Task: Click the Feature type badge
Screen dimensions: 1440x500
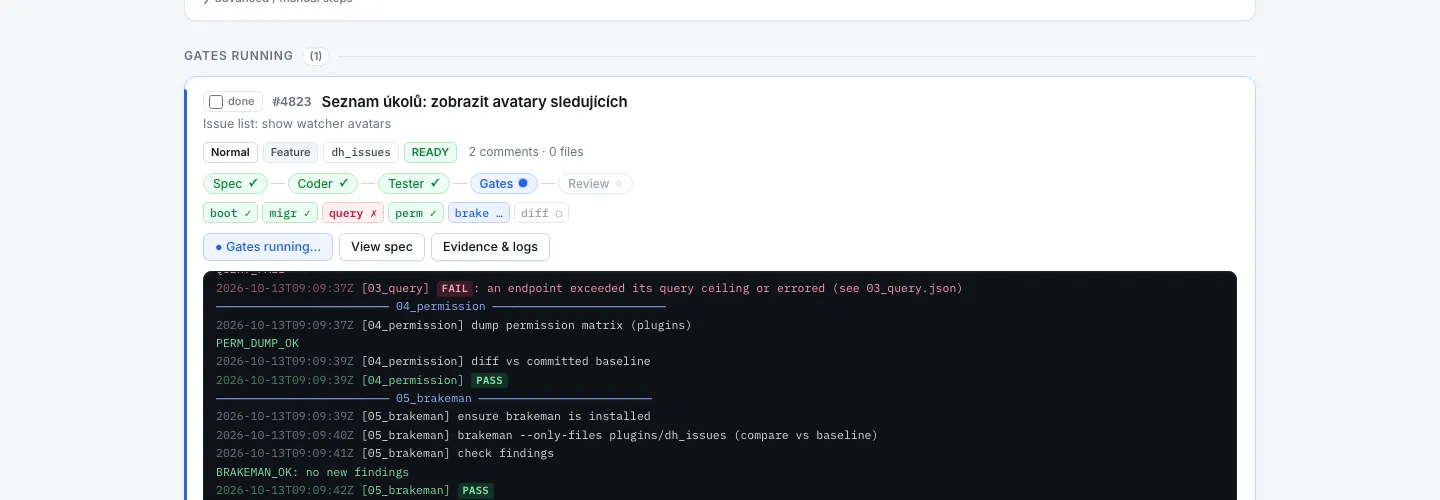Action: tap(290, 152)
